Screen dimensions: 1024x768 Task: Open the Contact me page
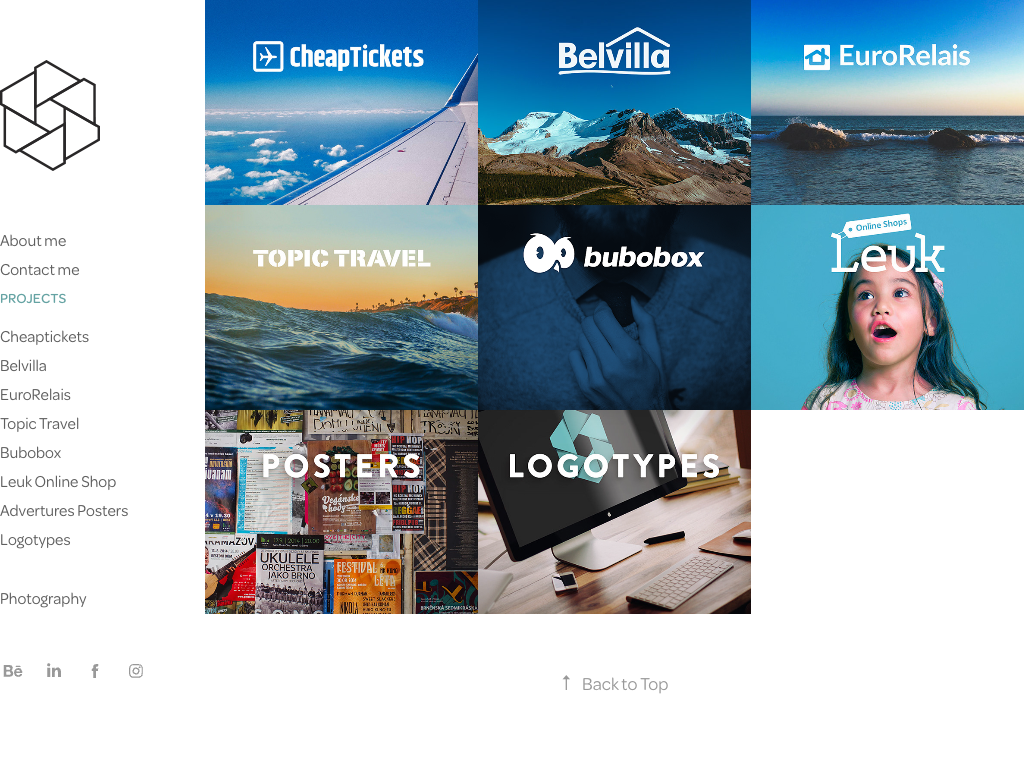40,270
